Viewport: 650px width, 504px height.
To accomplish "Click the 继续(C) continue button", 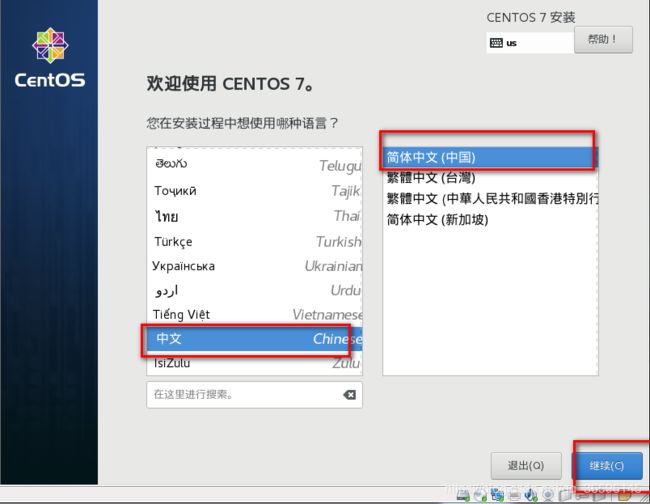I will (607, 465).
